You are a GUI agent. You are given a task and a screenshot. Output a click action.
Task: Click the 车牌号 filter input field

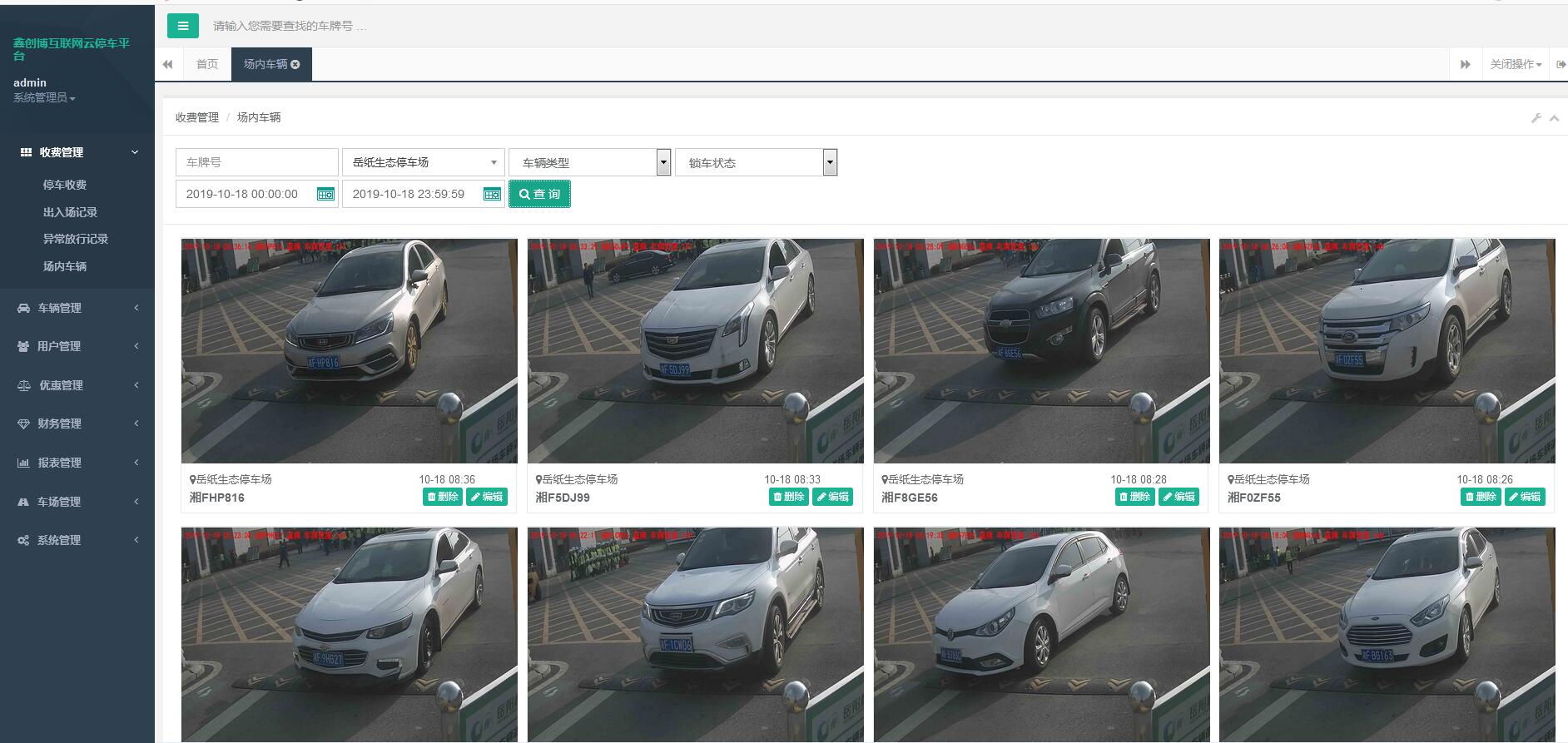[x=256, y=162]
